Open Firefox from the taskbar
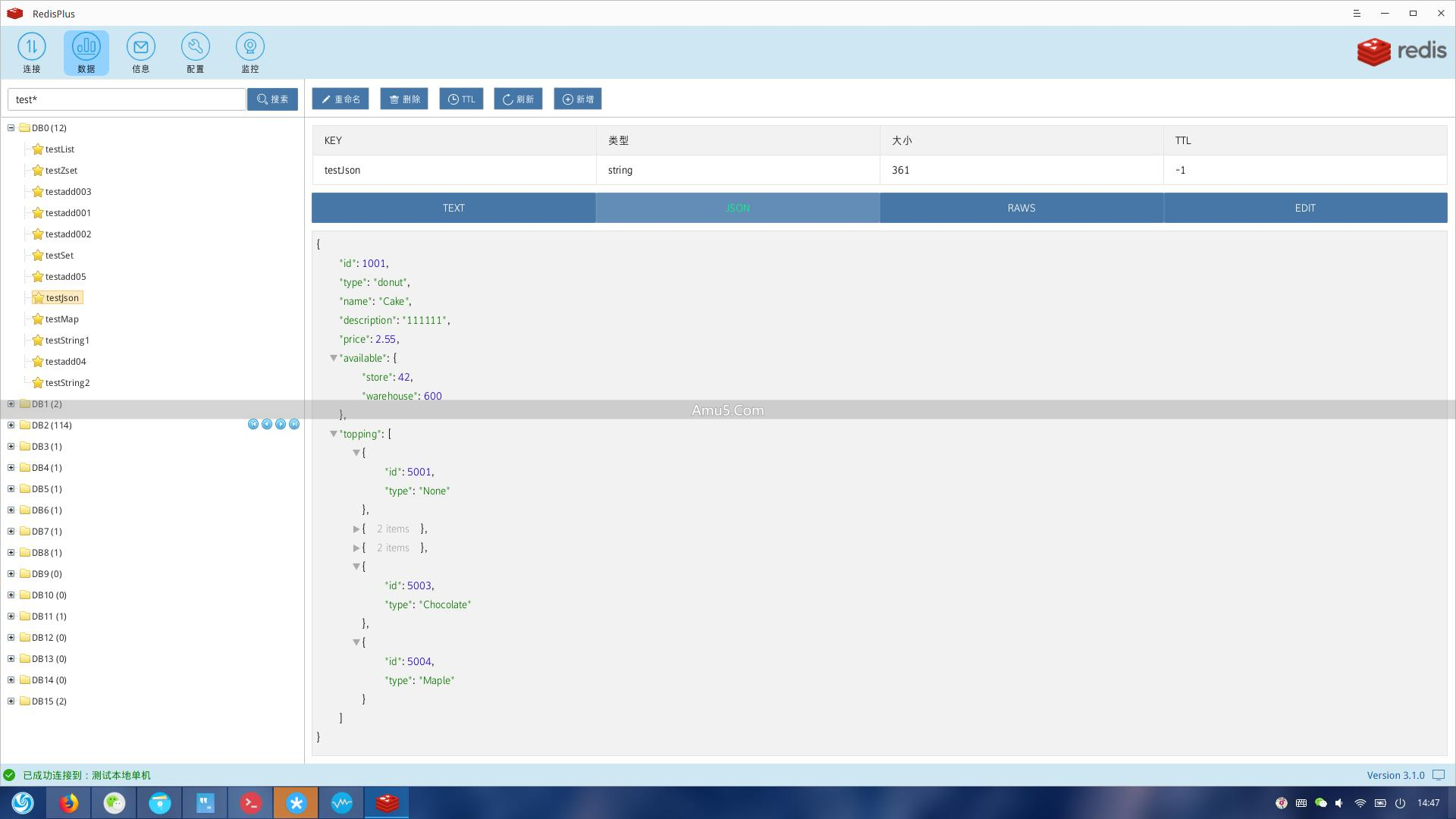The image size is (1456, 819). pos(69,802)
